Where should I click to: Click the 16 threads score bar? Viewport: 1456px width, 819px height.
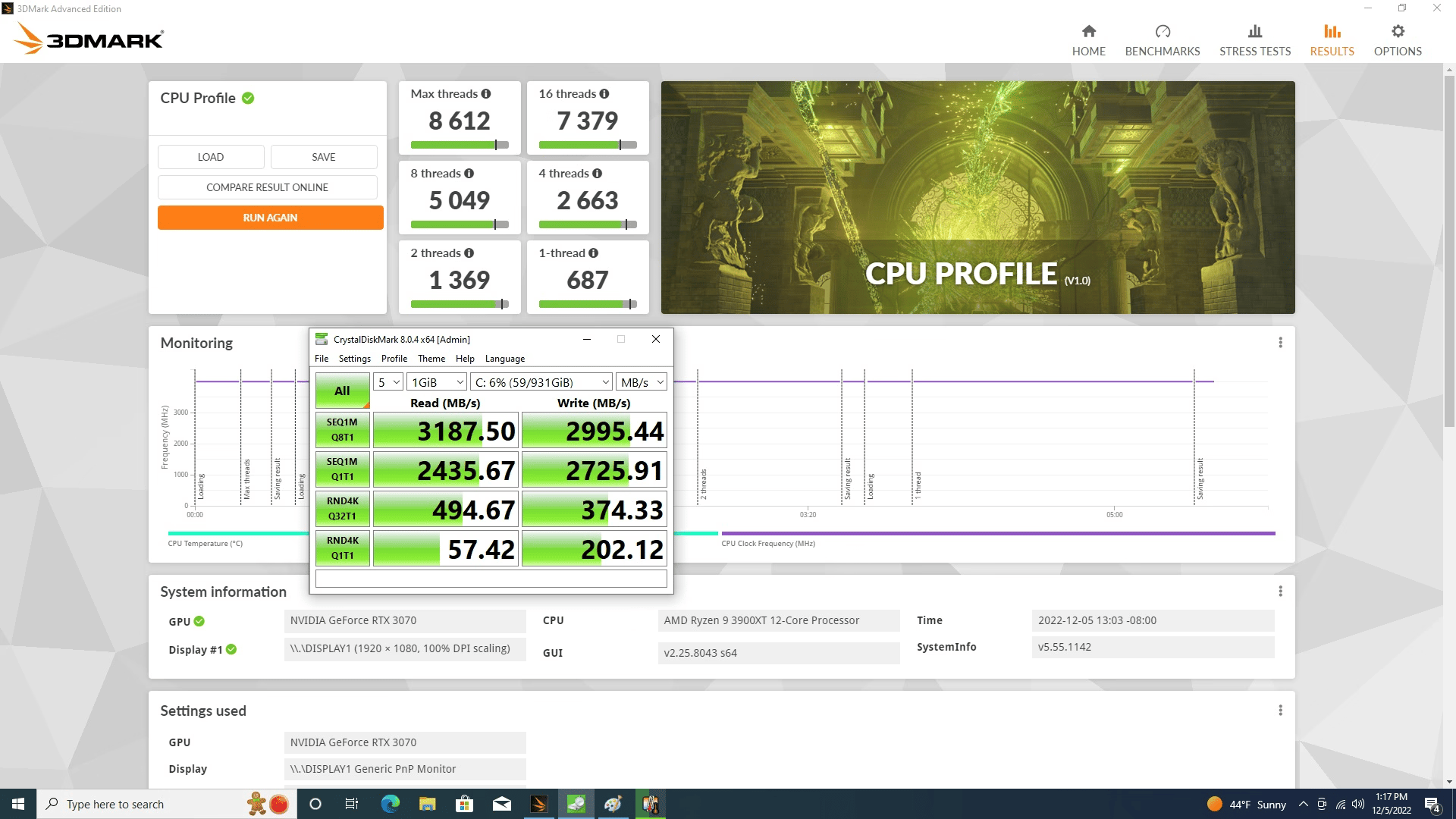point(588,145)
